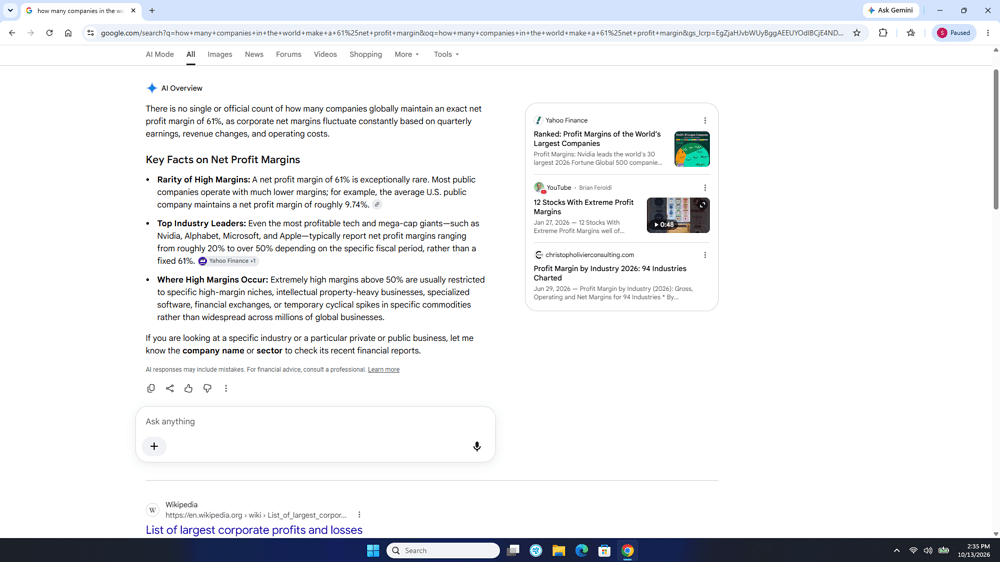Share the AI Overview response
Image resolution: width=1000 pixels, height=562 pixels.
[x=170, y=388]
